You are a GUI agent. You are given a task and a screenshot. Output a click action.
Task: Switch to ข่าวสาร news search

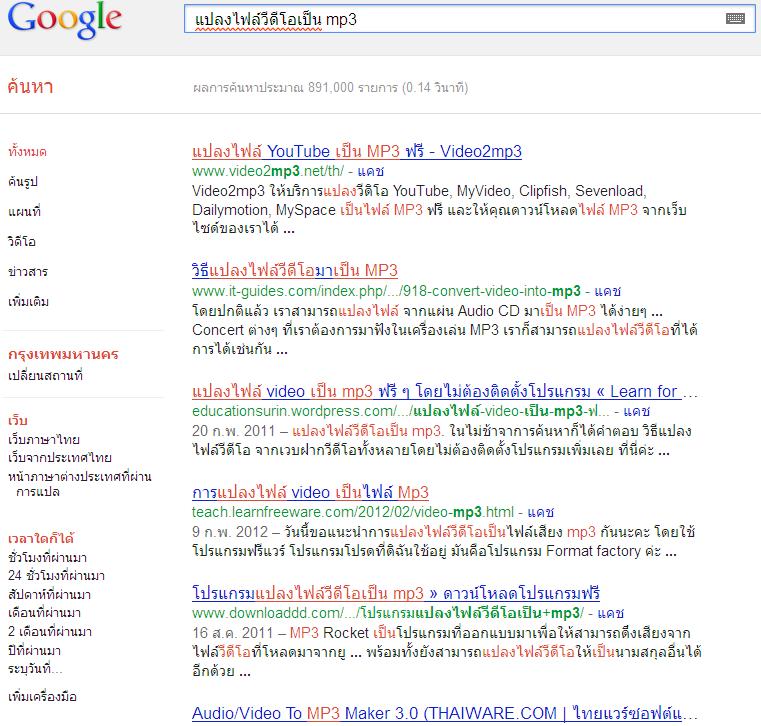tap(28, 272)
